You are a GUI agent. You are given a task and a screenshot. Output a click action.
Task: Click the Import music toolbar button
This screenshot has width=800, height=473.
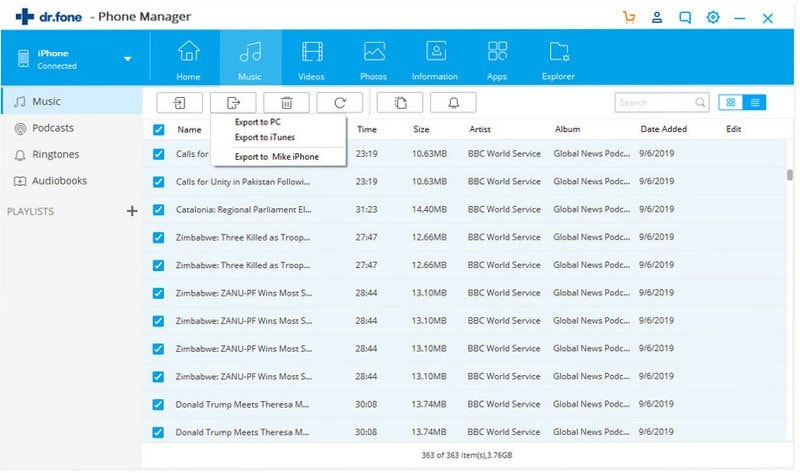point(180,103)
